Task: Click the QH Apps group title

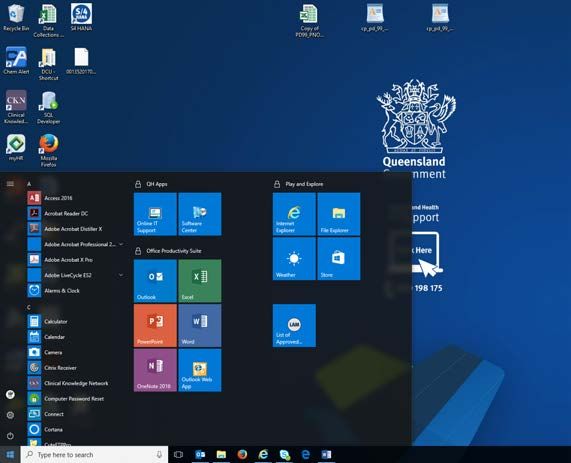Action: tap(157, 184)
